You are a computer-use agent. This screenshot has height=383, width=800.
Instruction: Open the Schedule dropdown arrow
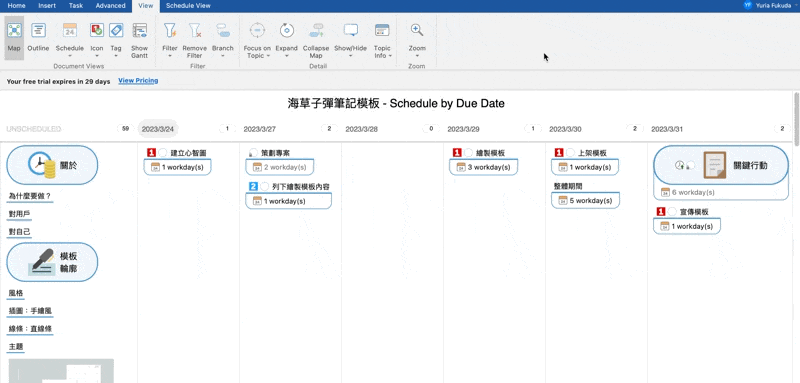[70, 56]
